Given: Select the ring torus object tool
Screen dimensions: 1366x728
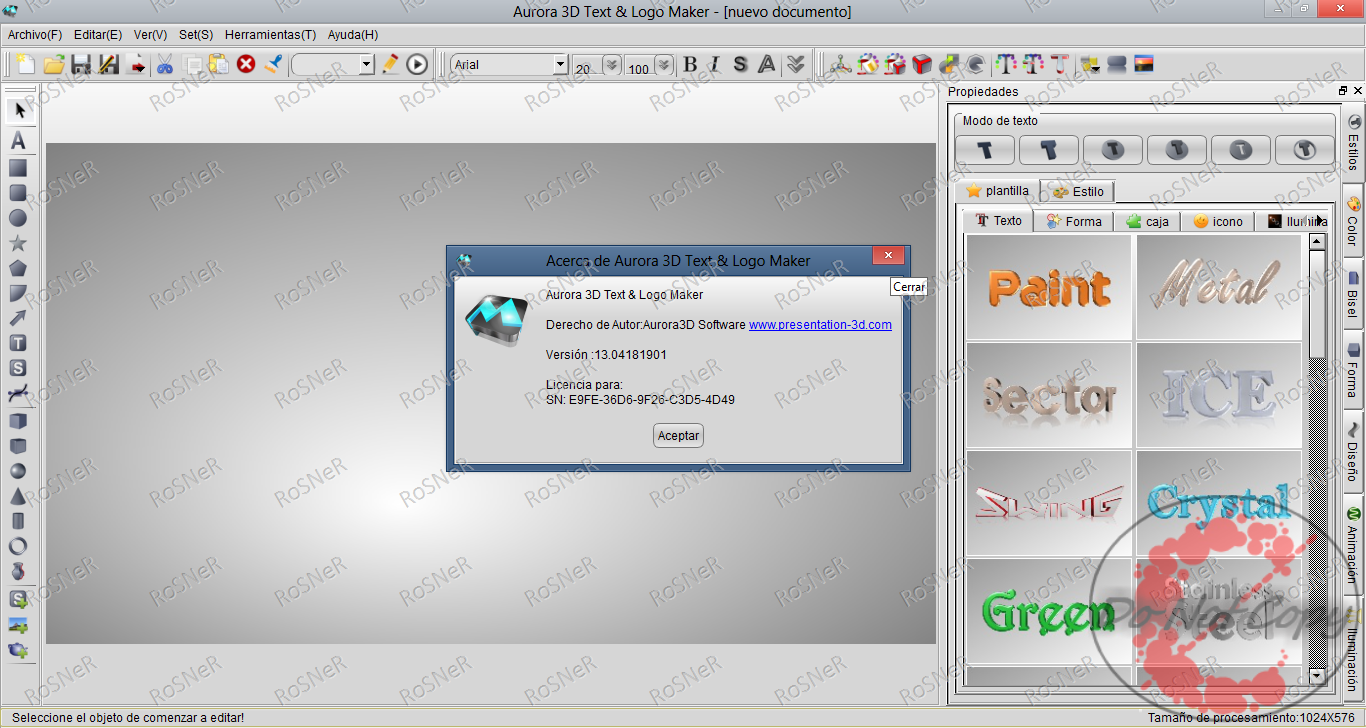Looking at the screenshot, I should [x=18, y=546].
